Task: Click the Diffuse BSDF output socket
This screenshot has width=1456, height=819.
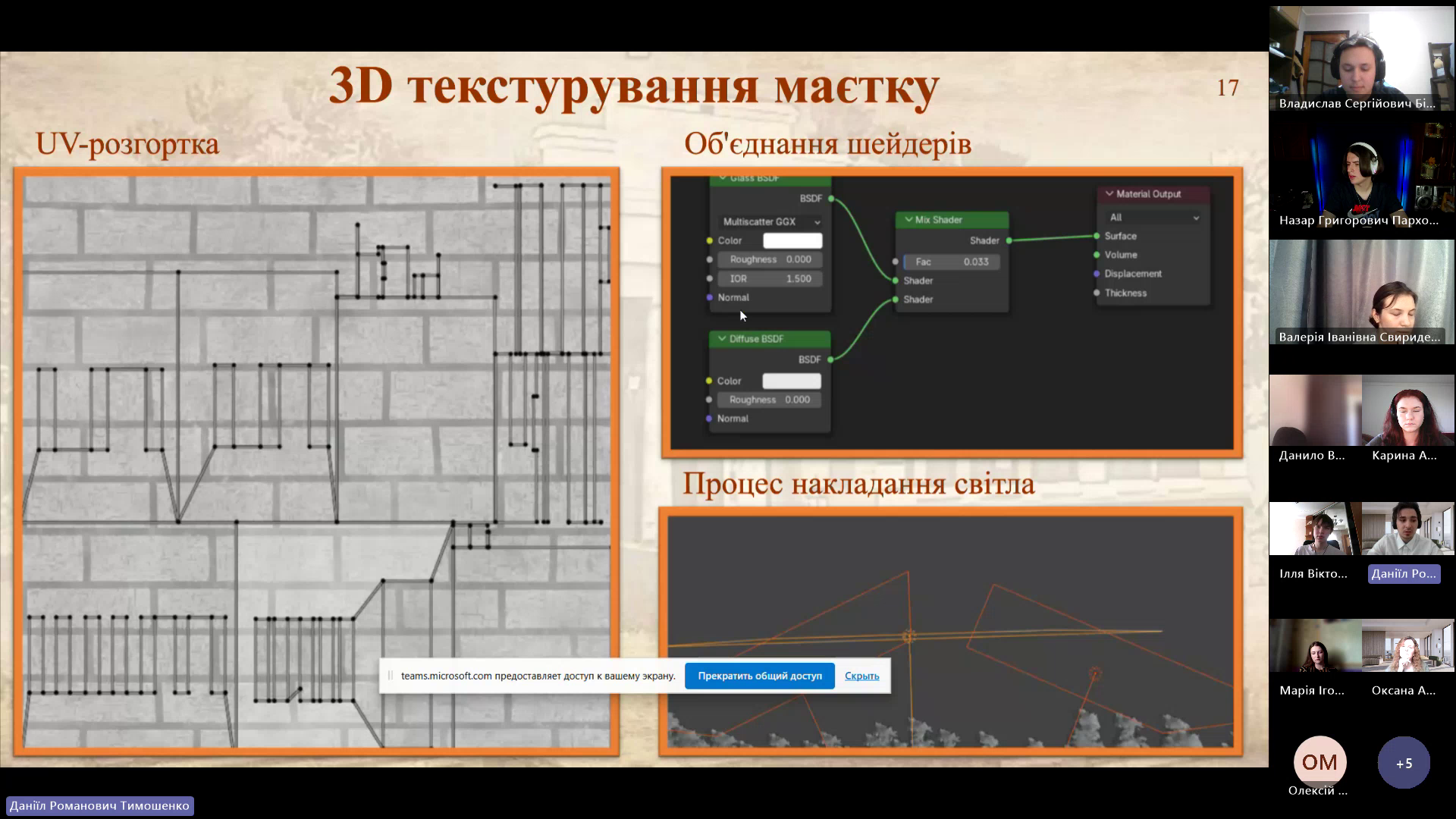Action: click(830, 359)
